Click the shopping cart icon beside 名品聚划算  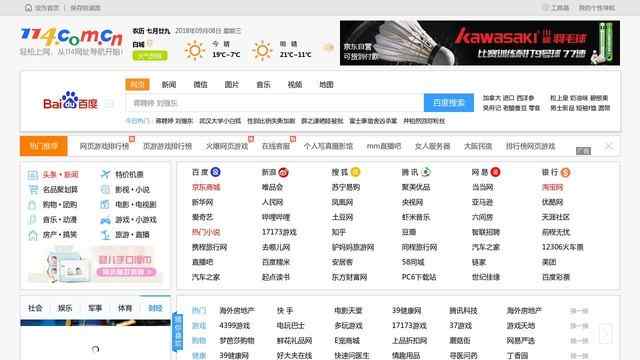pos(33,190)
